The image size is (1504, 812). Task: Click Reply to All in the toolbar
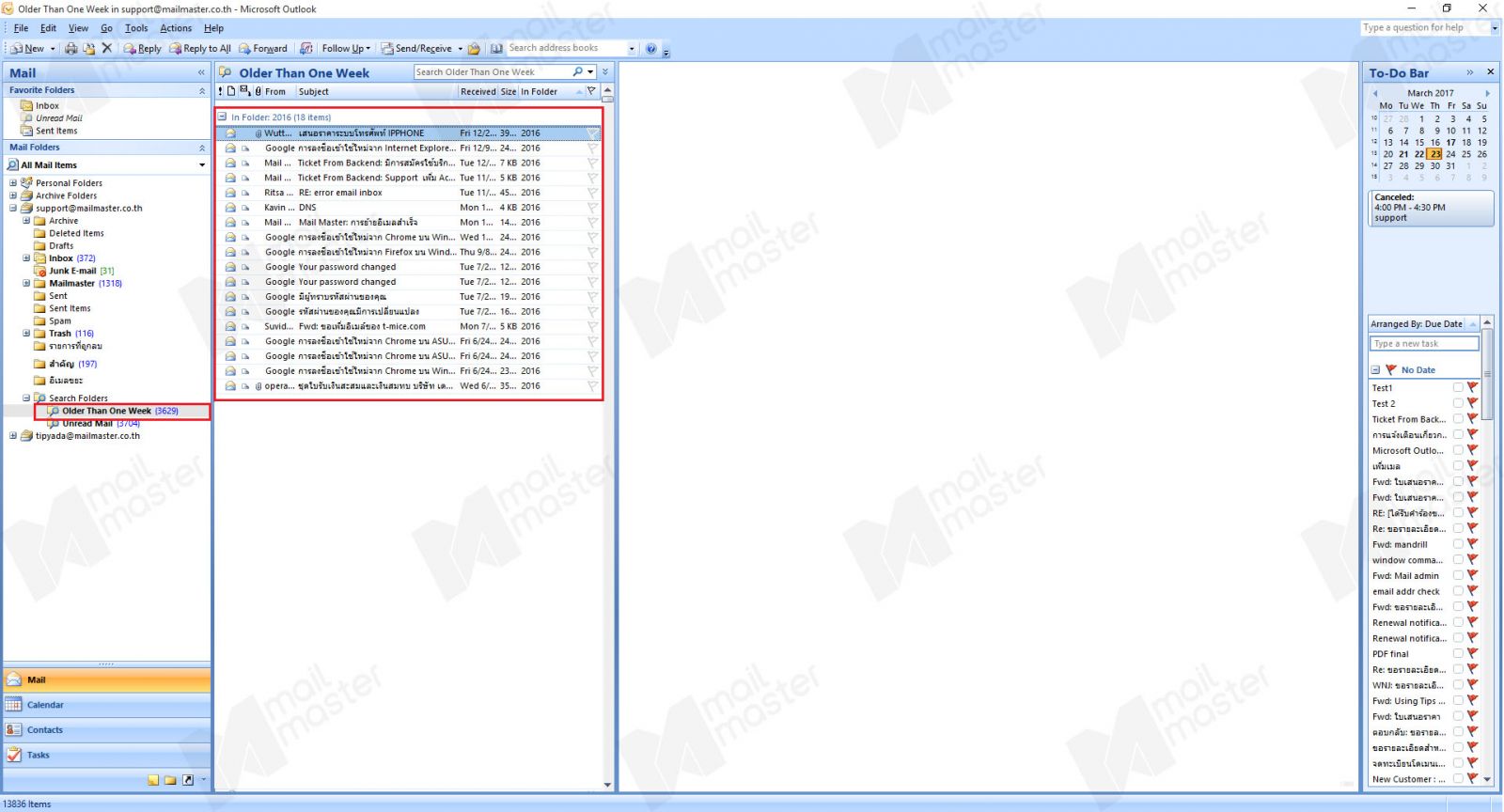199,48
